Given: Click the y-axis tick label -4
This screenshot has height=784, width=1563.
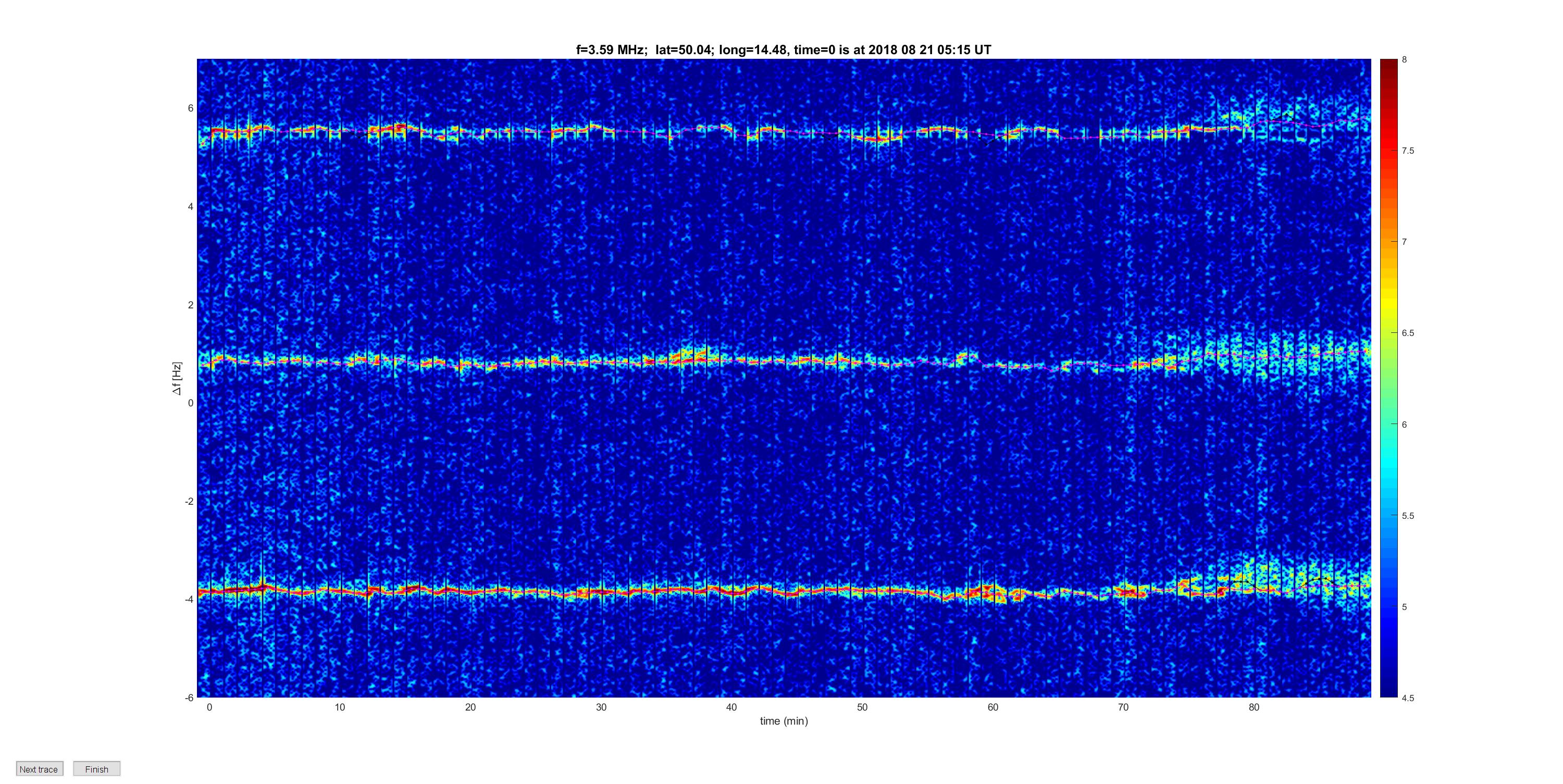Looking at the screenshot, I should 189,600.
